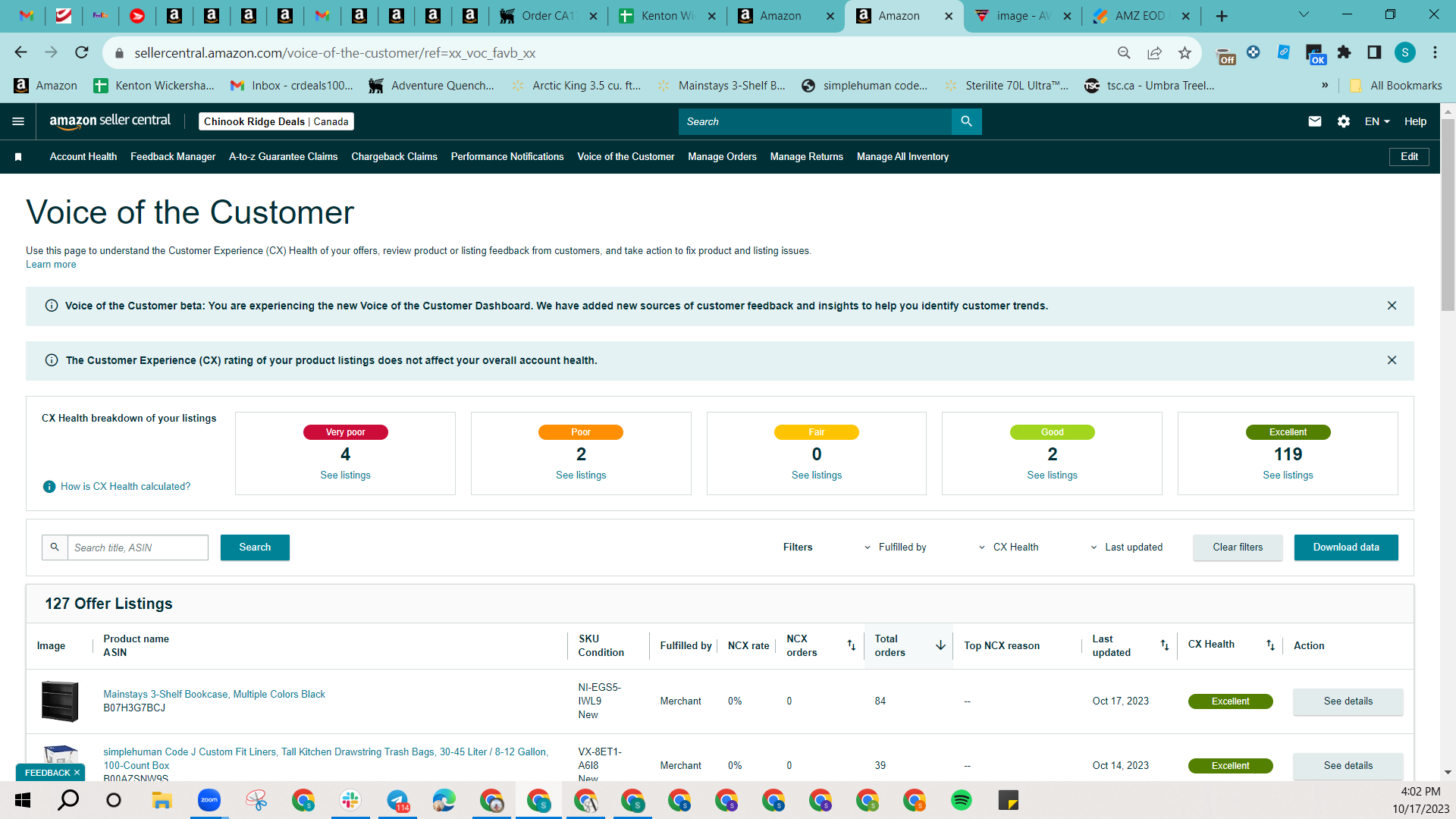Open Spotify from the taskbar
Screen dimensions: 1456x819
click(961, 800)
